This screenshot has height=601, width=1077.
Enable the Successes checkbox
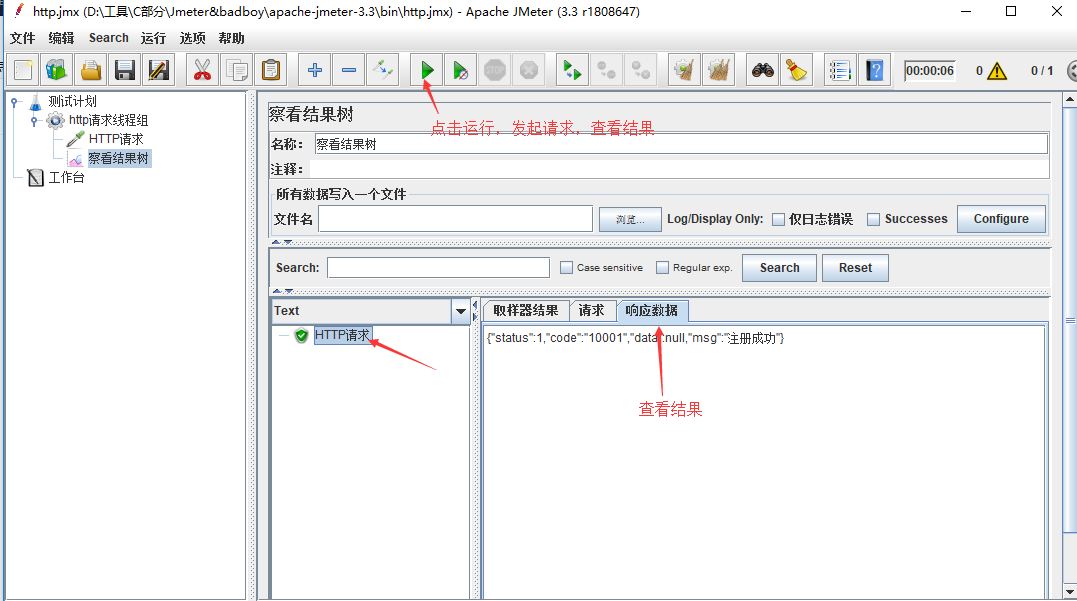point(873,219)
